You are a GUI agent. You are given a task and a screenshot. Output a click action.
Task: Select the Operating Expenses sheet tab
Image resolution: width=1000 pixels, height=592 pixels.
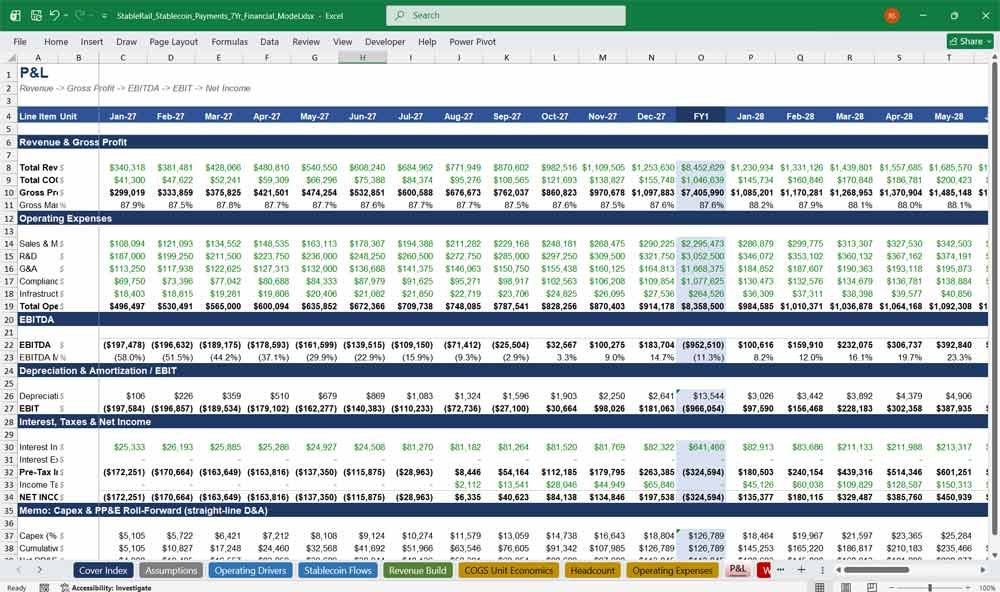tap(672, 570)
